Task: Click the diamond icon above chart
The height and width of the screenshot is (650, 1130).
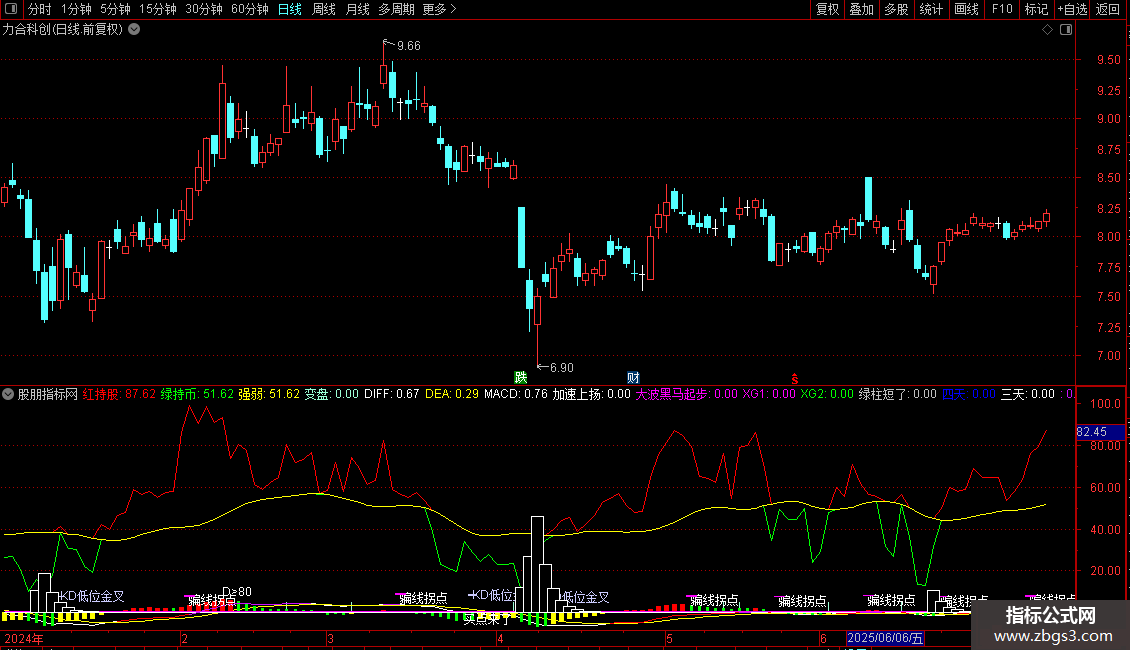Action: [1048, 30]
